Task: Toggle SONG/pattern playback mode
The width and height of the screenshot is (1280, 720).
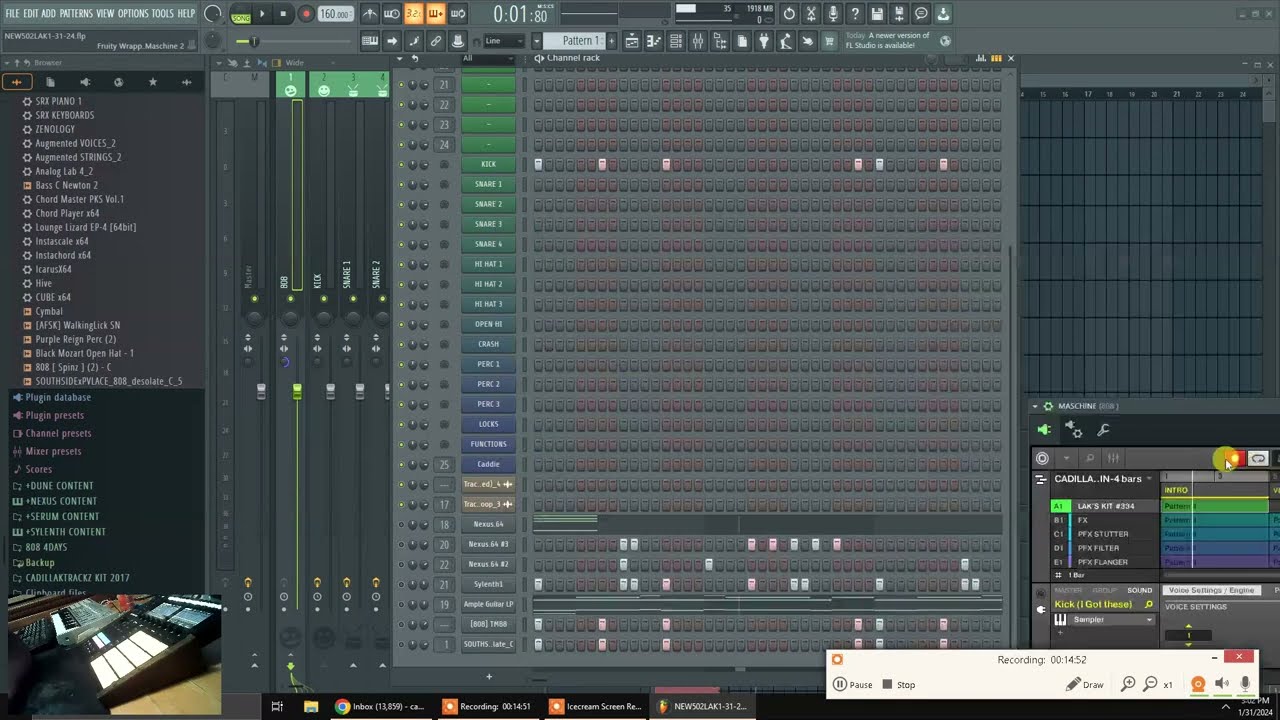Action: [241, 14]
